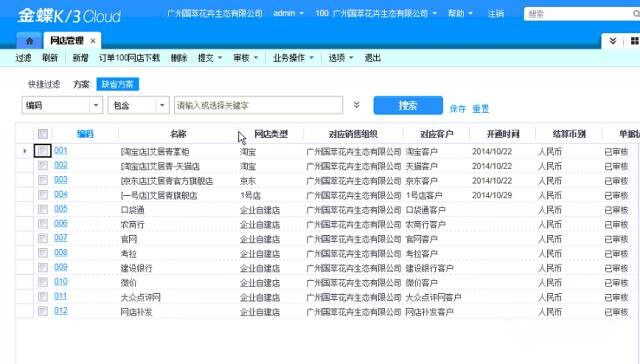Check the box for row 003
Screen dimensions: 640x364
click(43, 180)
